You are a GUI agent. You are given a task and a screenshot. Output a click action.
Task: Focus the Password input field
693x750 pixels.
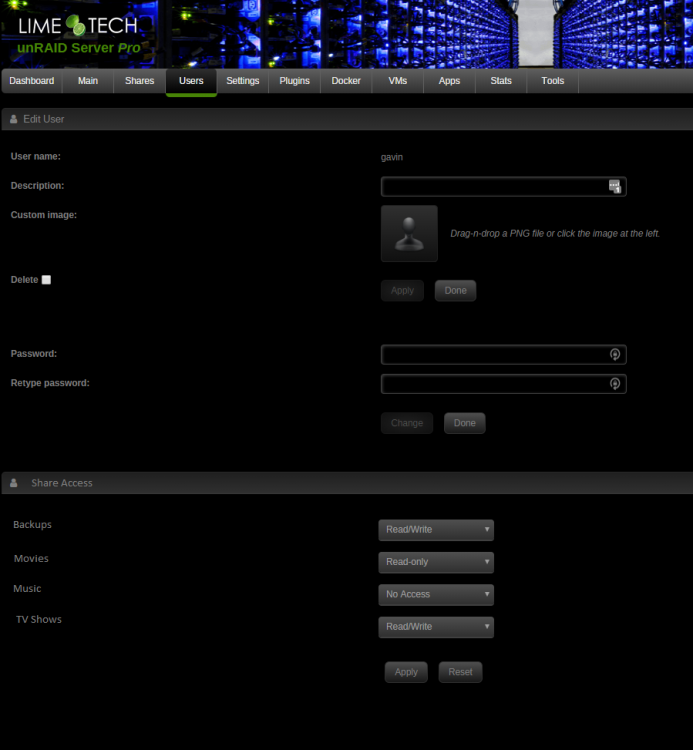pos(504,354)
